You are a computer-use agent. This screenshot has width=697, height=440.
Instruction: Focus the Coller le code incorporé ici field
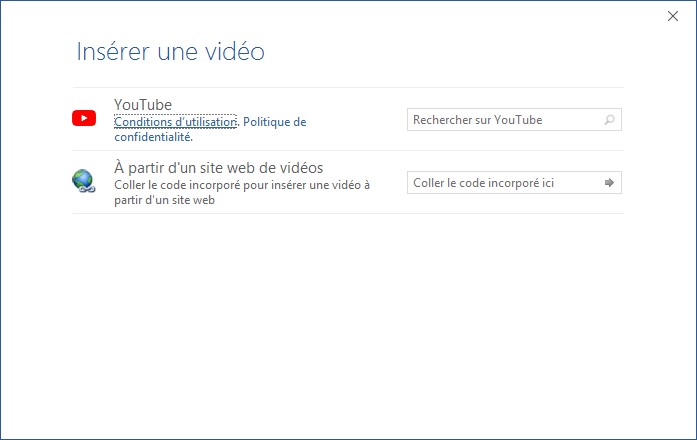(514, 182)
